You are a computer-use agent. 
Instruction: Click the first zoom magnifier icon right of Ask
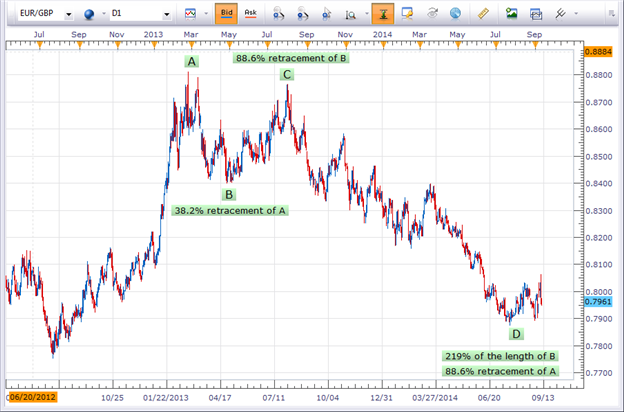click(279, 14)
